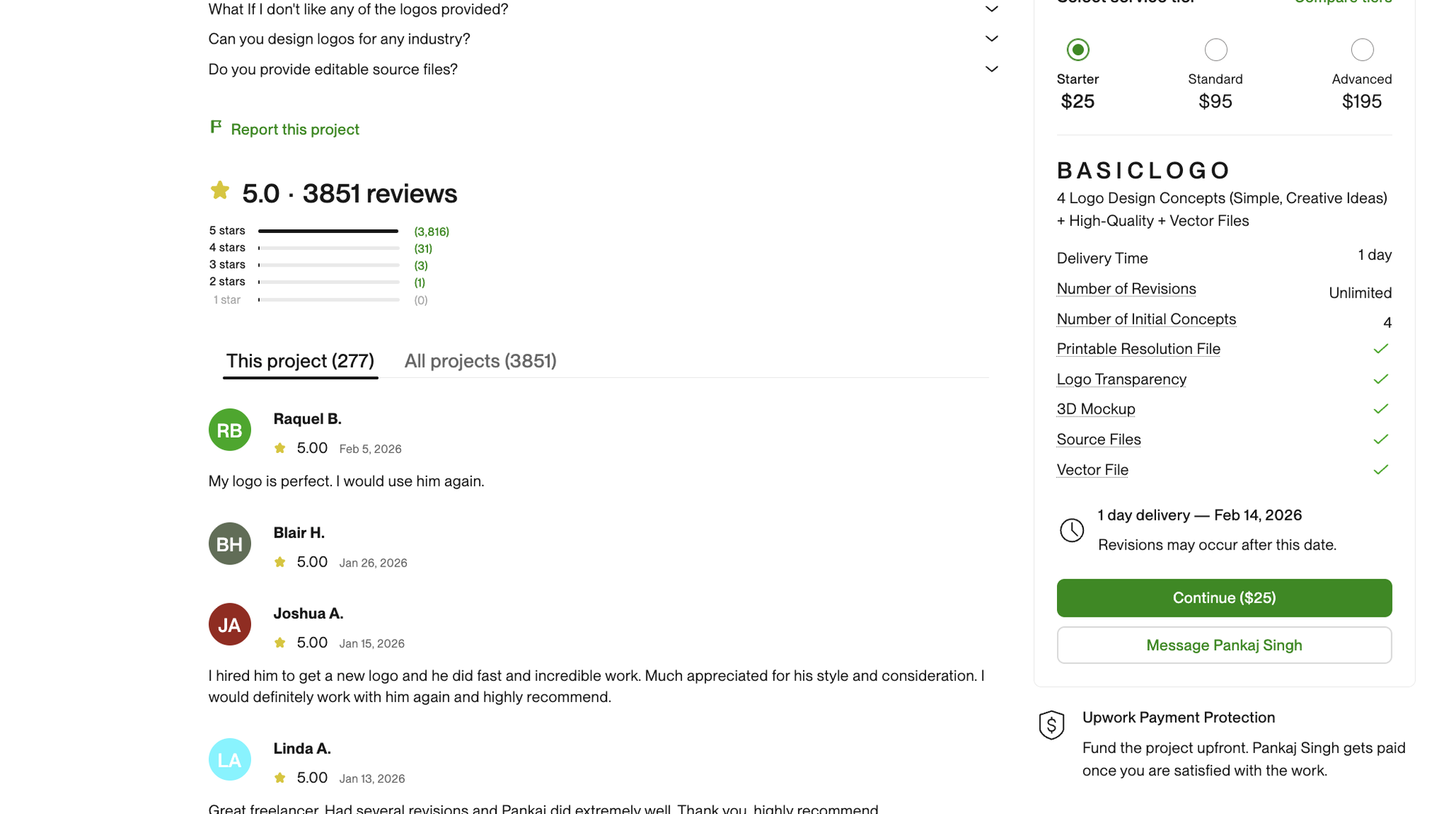Expand the 'don't like any logos' question
Image resolution: width=1456 pixels, height=814 pixels.
[991, 9]
